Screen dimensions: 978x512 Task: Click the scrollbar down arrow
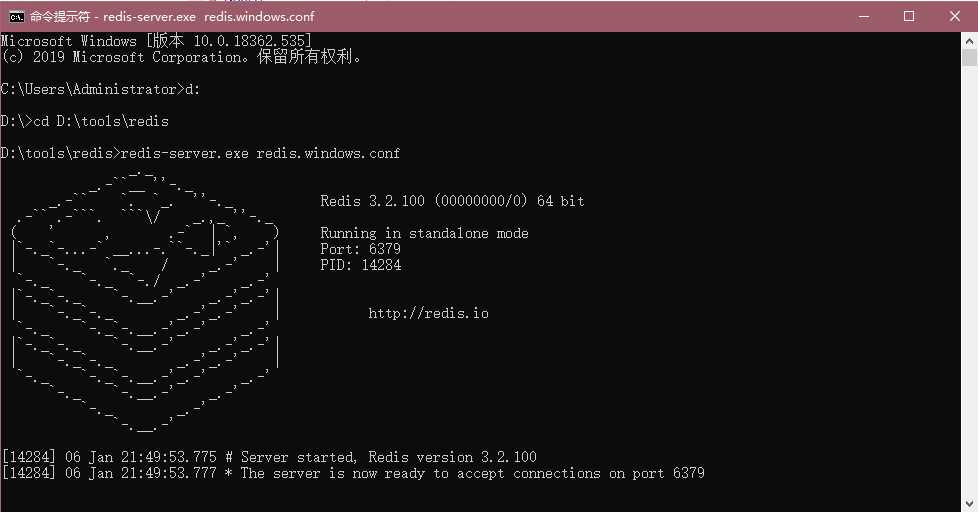[x=969, y=503]
